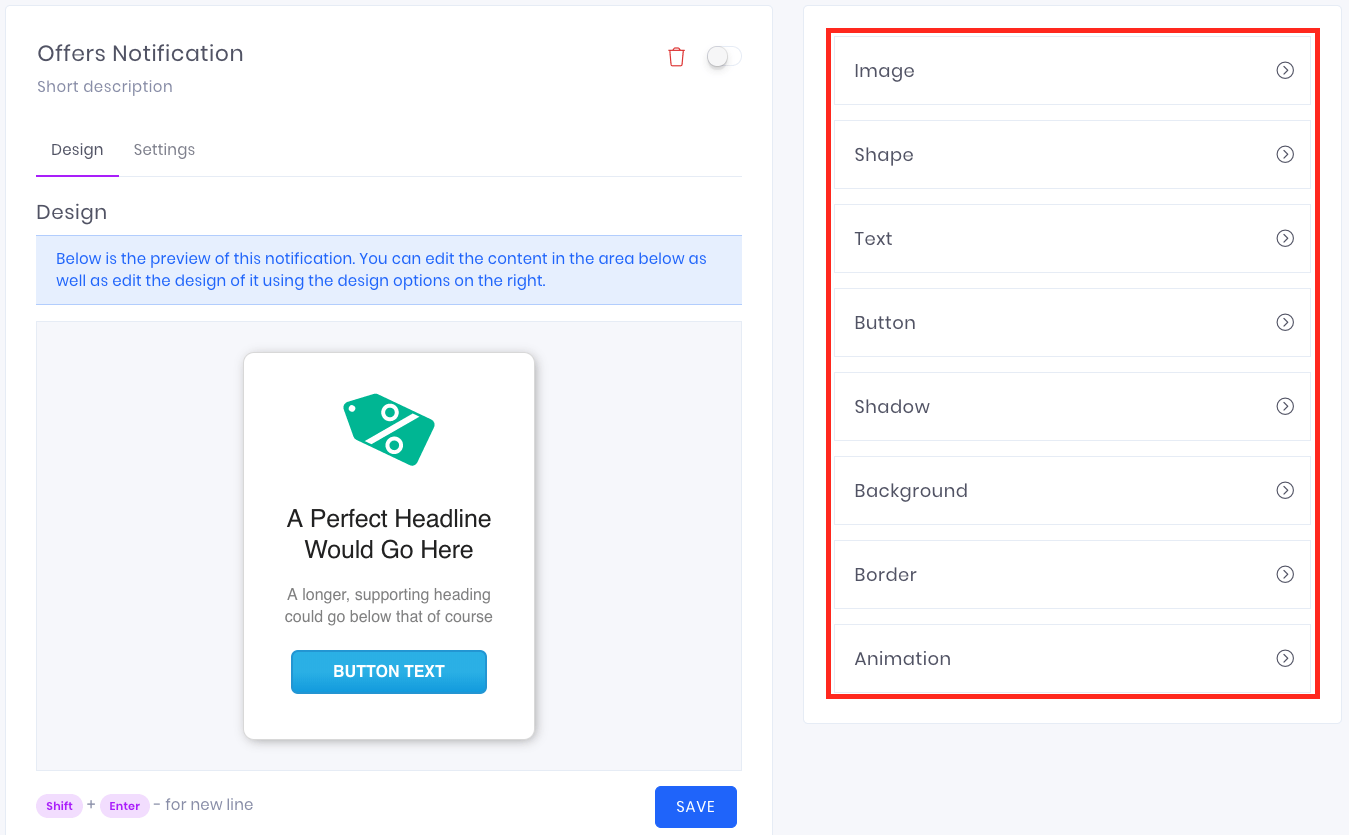Click the SAVE button
The width and height of the screenshot is (1349, 835).
695,806
